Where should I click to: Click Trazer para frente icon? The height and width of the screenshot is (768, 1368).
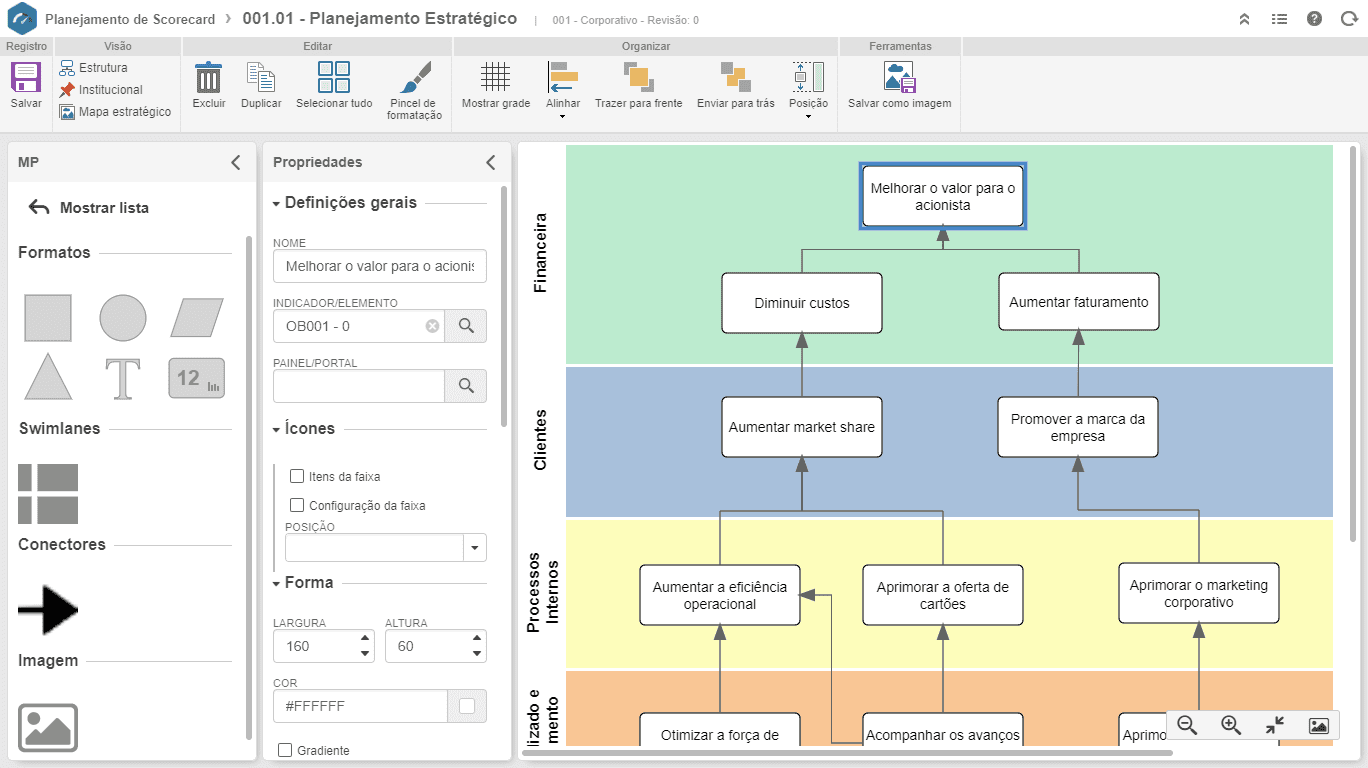[x=638, y=78]
